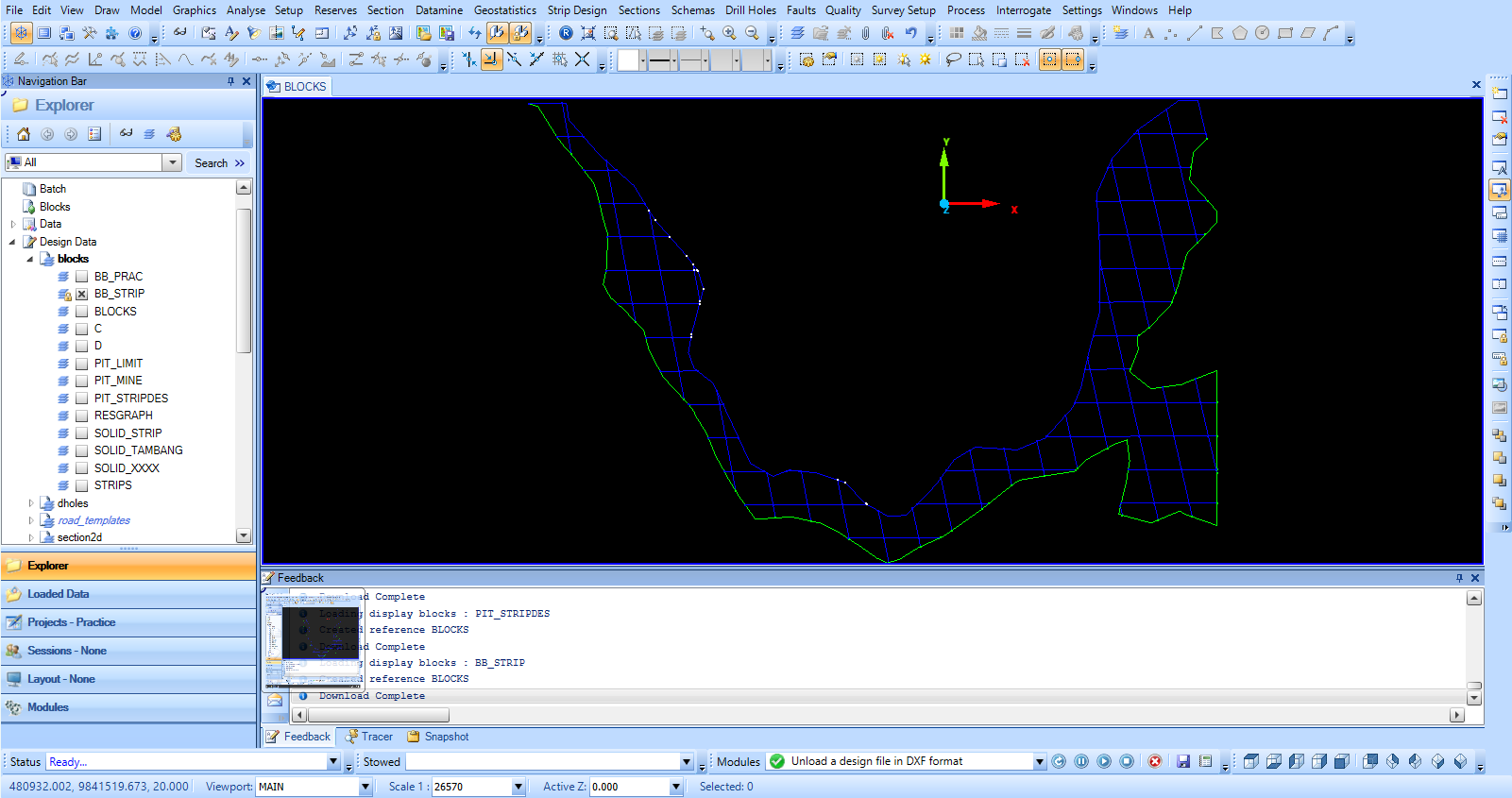
Task: Open the Strip Design menu
Action: (576, 10)
